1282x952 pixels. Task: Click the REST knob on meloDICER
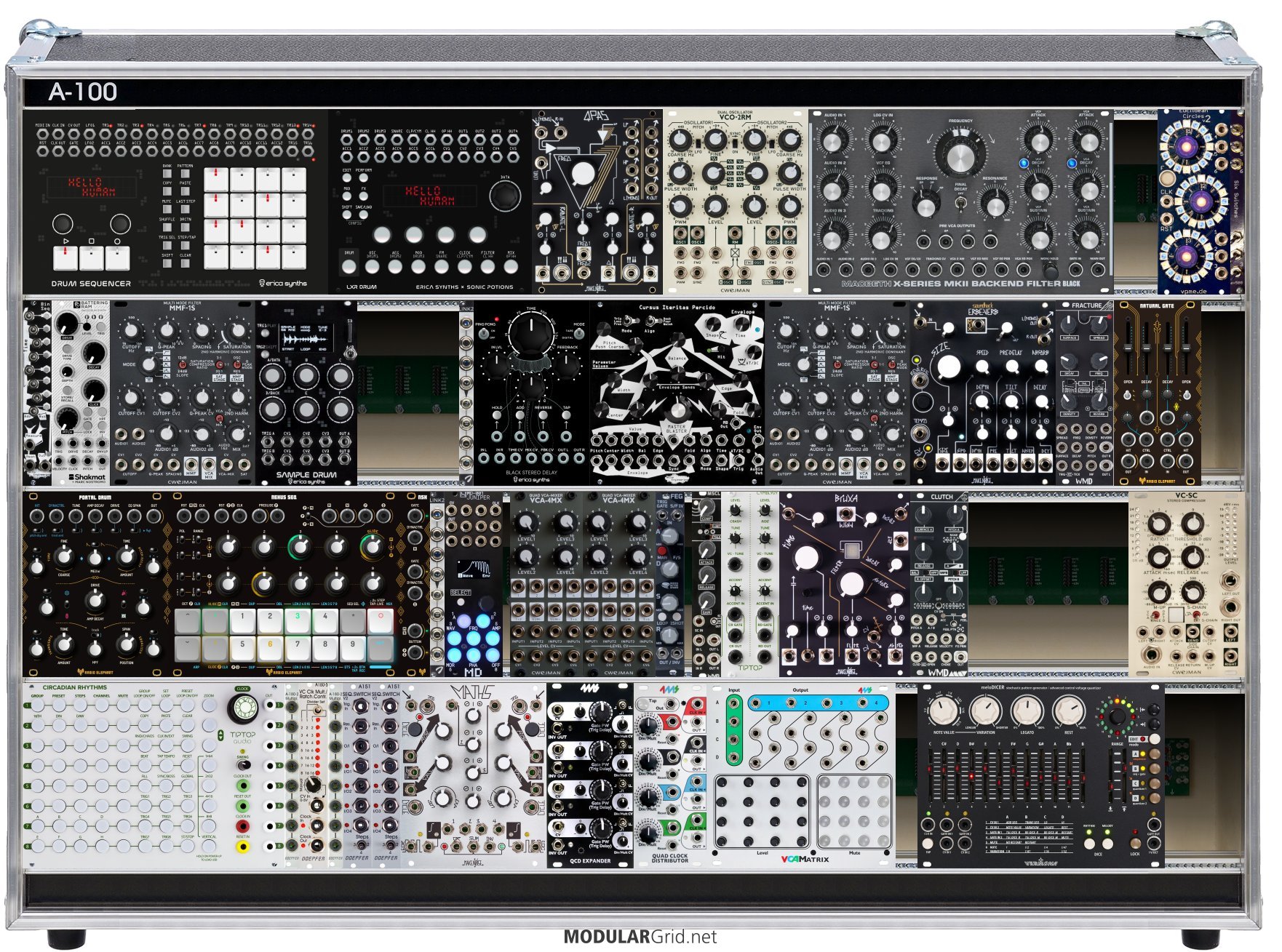pos(1068,713)
